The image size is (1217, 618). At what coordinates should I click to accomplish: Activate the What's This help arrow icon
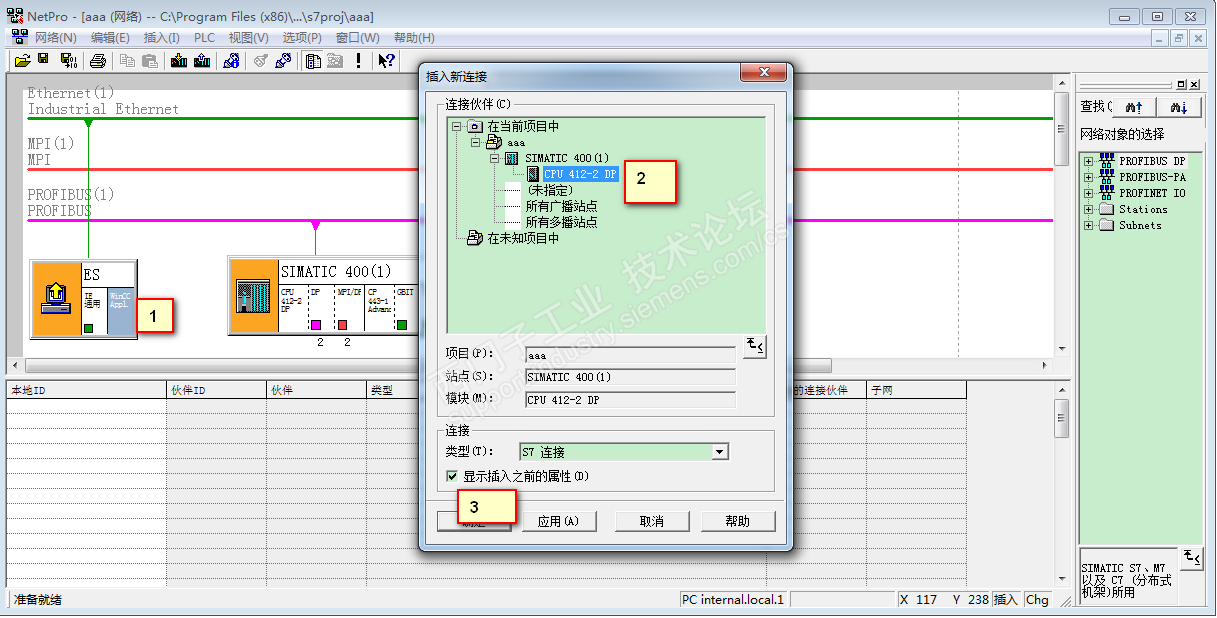[387, 61]
